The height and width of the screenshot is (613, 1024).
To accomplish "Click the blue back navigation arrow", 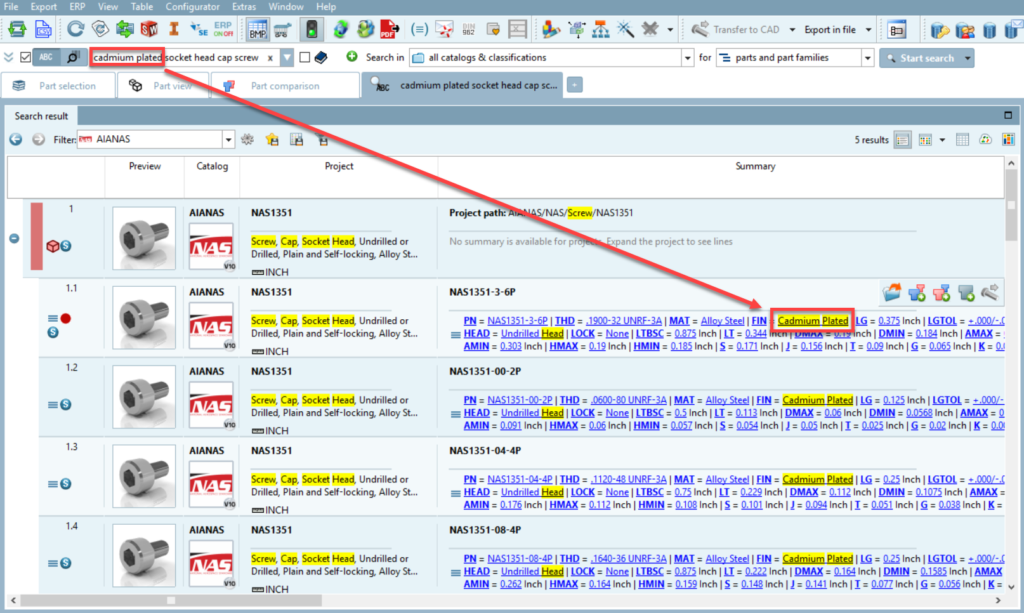I will (x=16, y=139).
